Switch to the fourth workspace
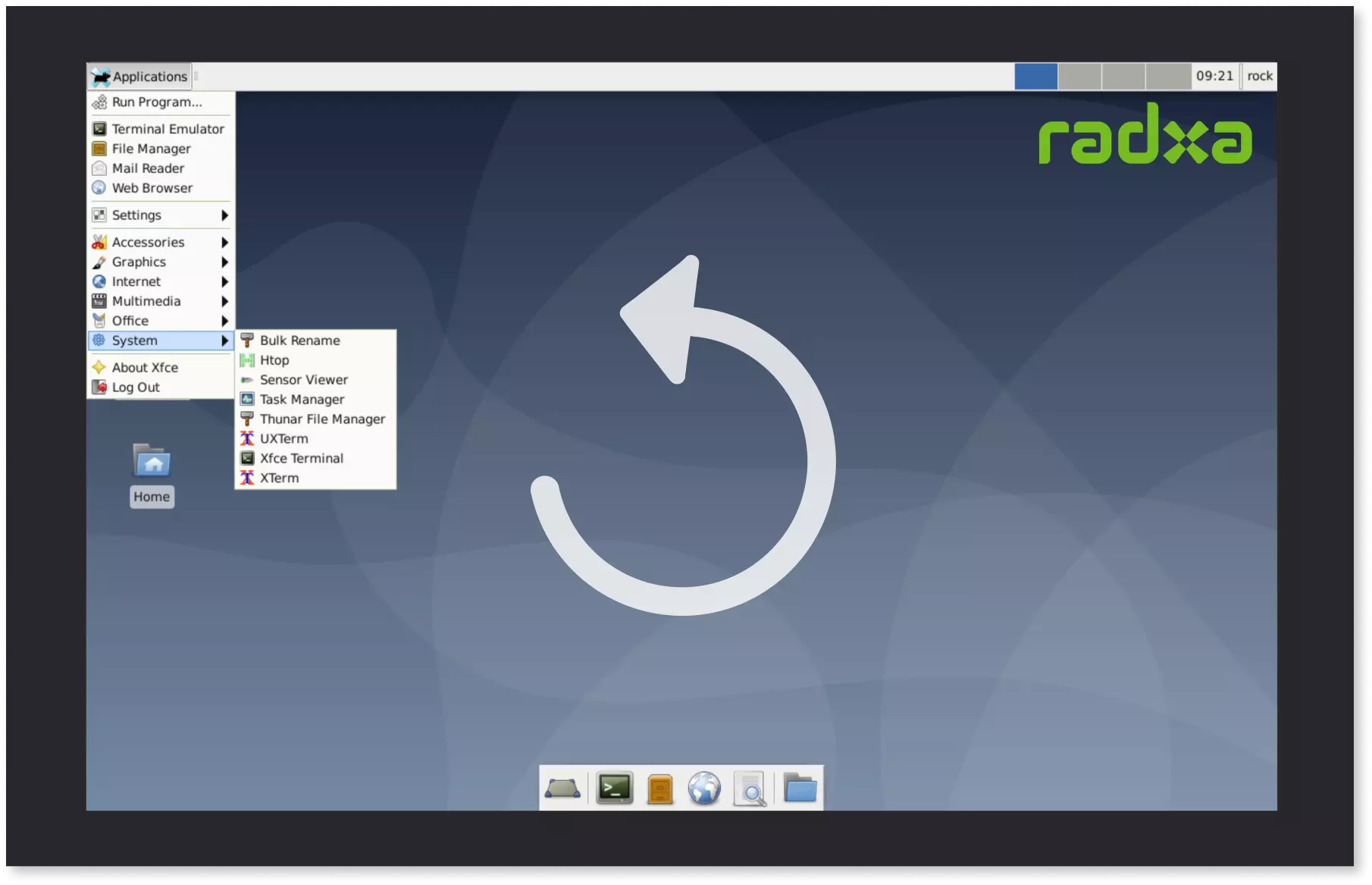Screen dimensions: 1372x885 click(1168, 77)
